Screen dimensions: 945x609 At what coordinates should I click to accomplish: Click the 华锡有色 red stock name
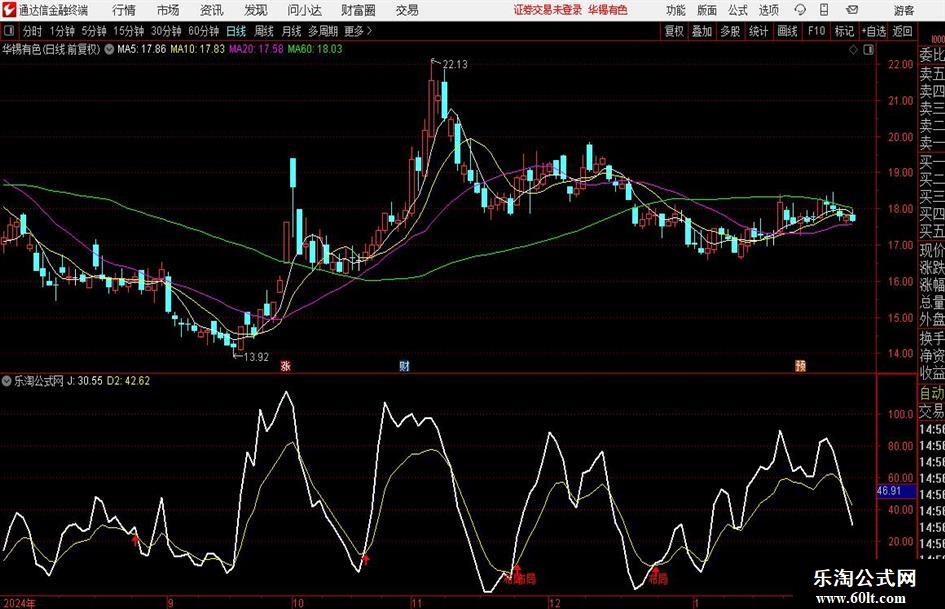coord(608,10)
